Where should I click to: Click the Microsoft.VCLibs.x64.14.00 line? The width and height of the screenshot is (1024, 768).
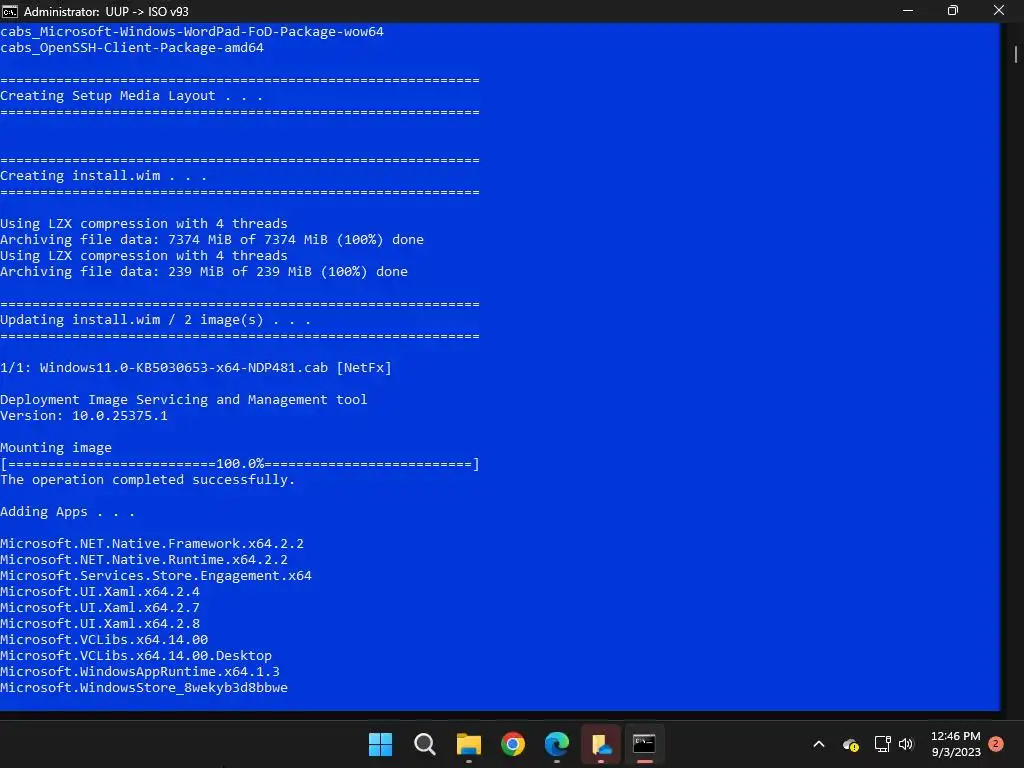[104, 640]
